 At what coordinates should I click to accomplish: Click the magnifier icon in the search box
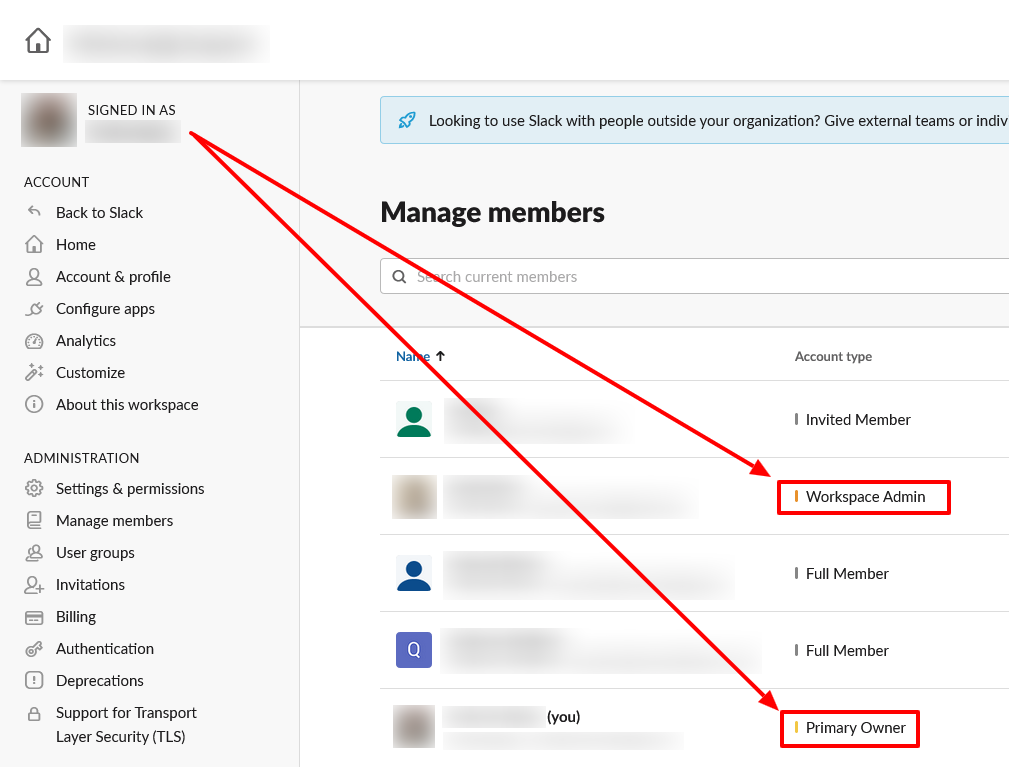[x=399, y=277]
